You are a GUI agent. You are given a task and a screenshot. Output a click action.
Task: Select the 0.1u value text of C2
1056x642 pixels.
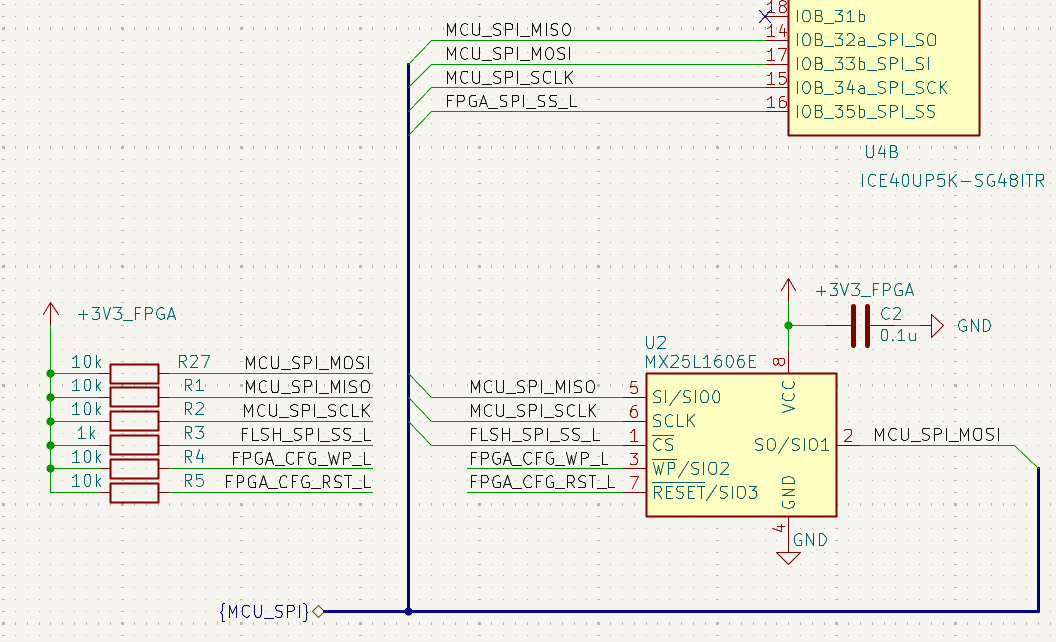pos(898,335)
